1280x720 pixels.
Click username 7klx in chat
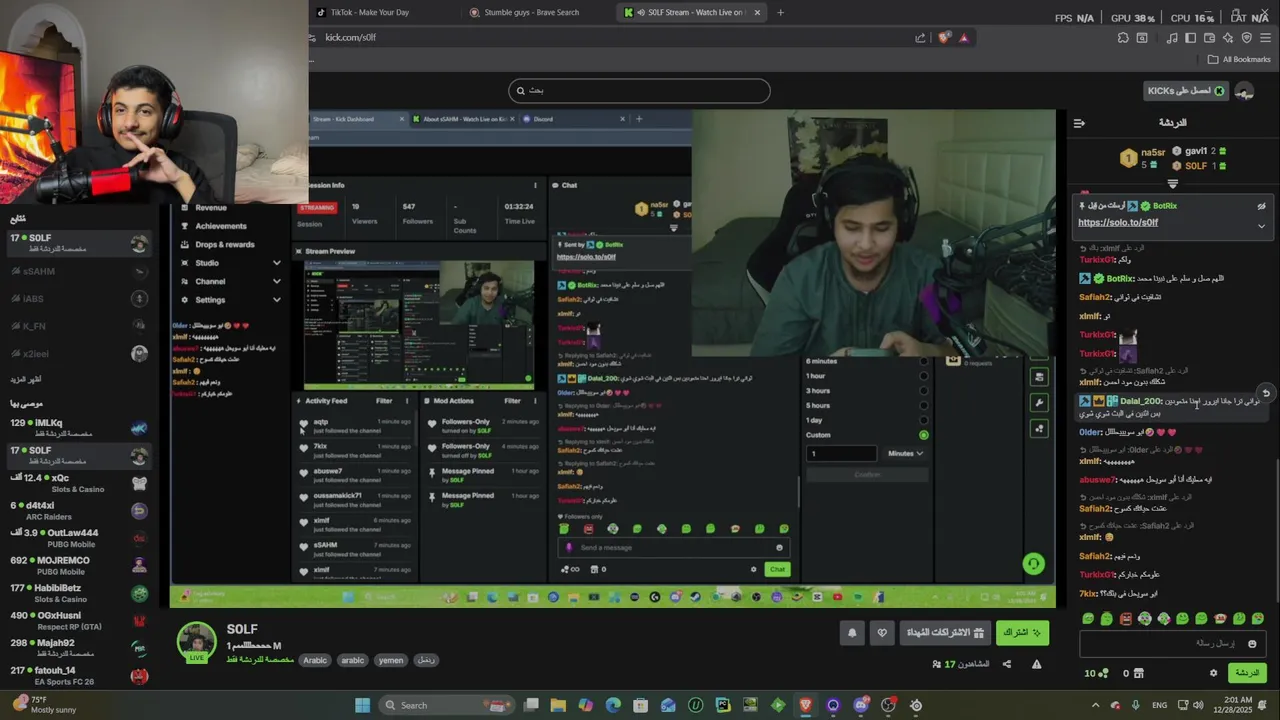1089,594
